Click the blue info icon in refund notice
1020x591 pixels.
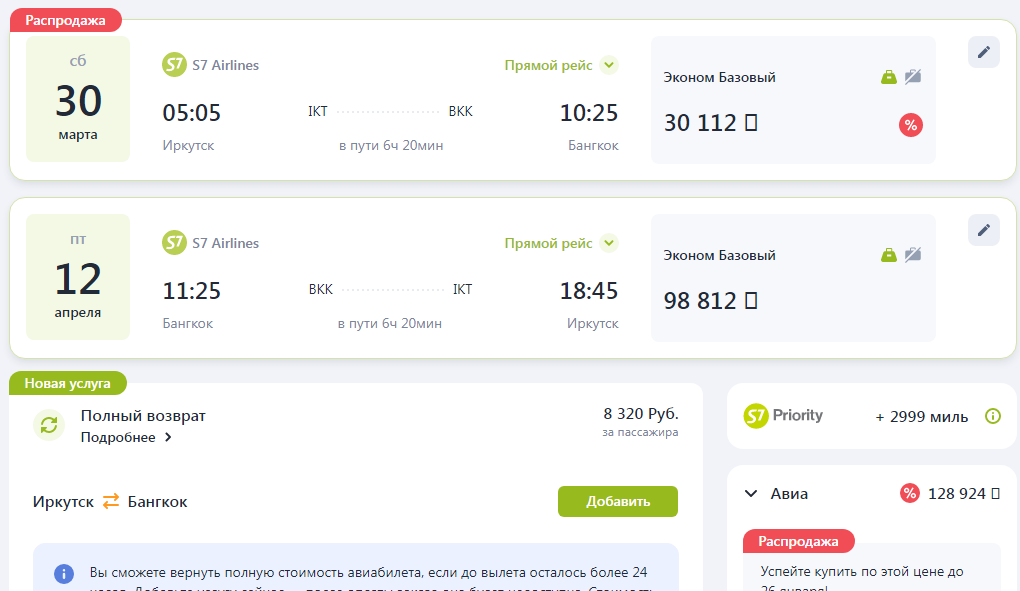click(x=64, y=573)
